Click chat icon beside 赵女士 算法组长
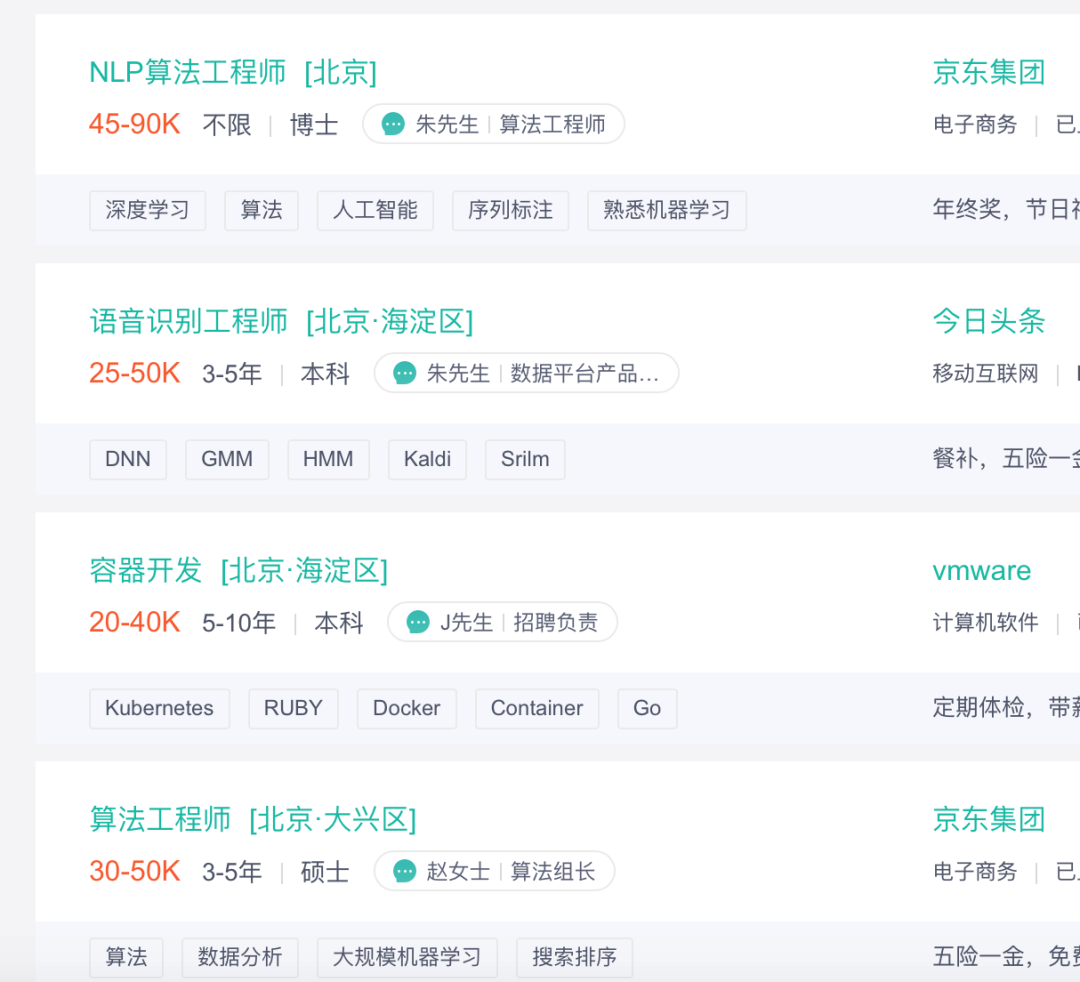The image size is (1080, 982). tap(405, 871)
